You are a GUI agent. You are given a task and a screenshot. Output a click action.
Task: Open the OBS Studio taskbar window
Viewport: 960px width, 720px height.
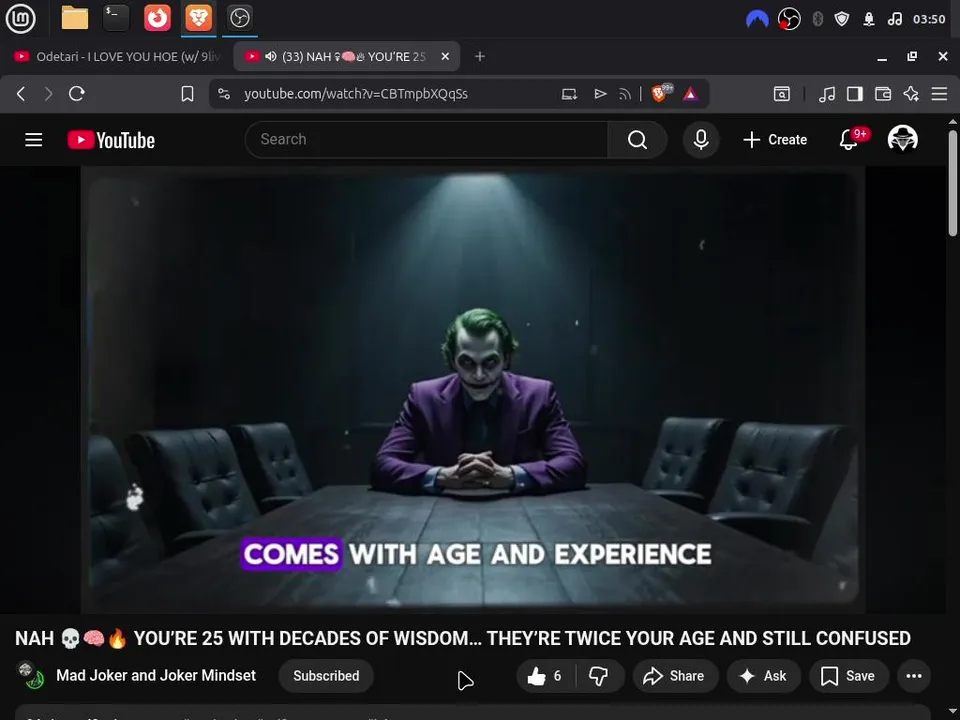pos(239,18)
